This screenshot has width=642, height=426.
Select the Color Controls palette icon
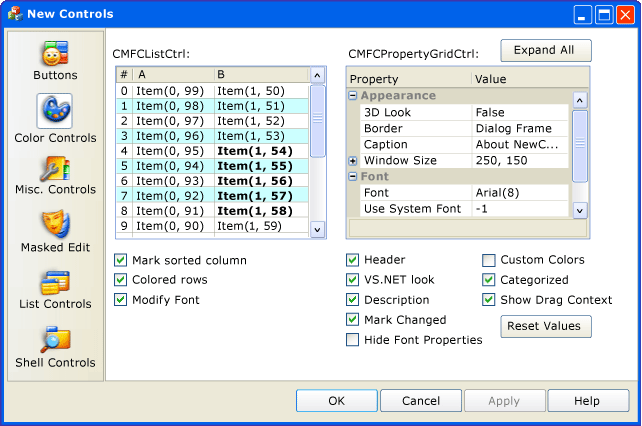[54, 111]
